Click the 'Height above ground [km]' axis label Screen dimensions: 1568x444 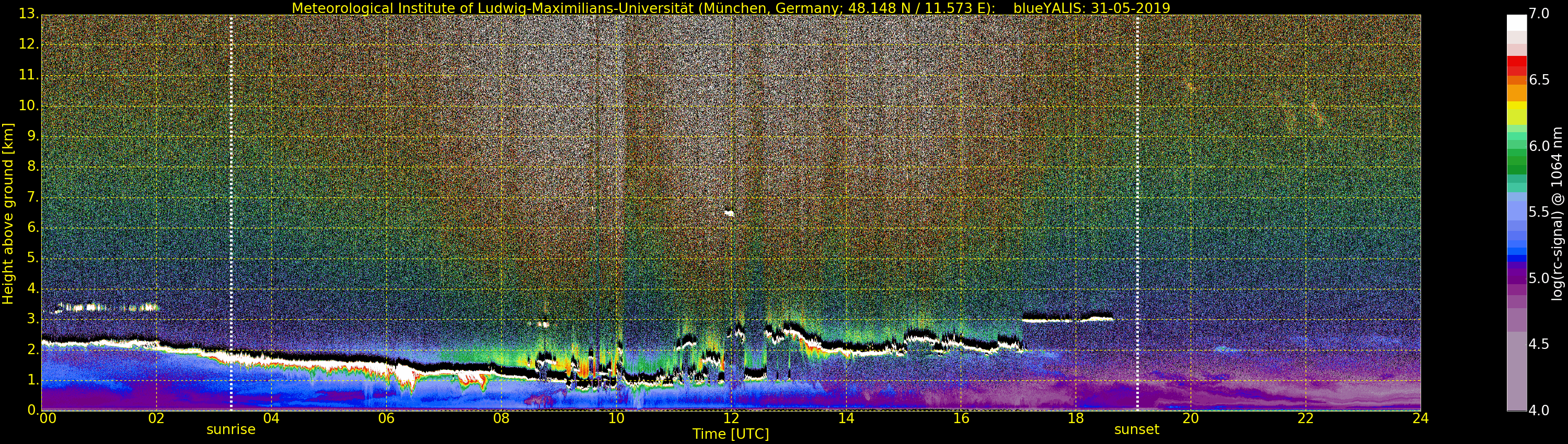pos(8,214)
